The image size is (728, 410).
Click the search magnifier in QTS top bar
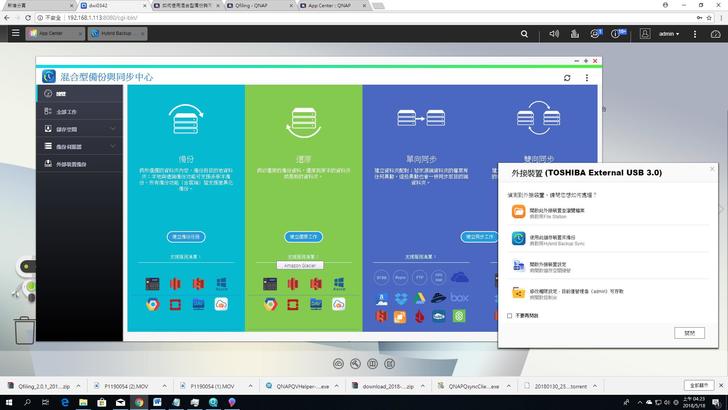(526, 33)
